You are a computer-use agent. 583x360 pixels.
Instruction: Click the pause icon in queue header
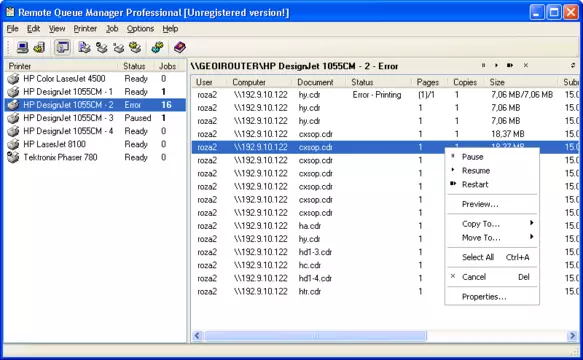483,65
